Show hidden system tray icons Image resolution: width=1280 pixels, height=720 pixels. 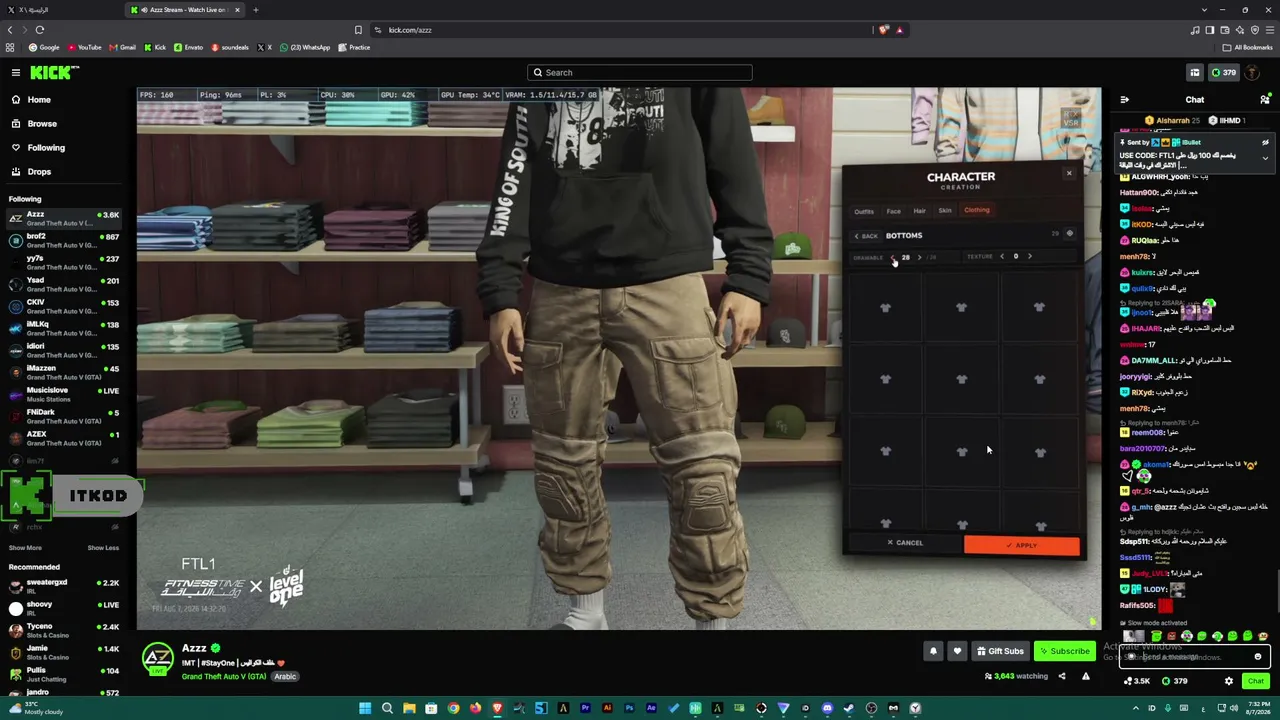click(1135, 708)
